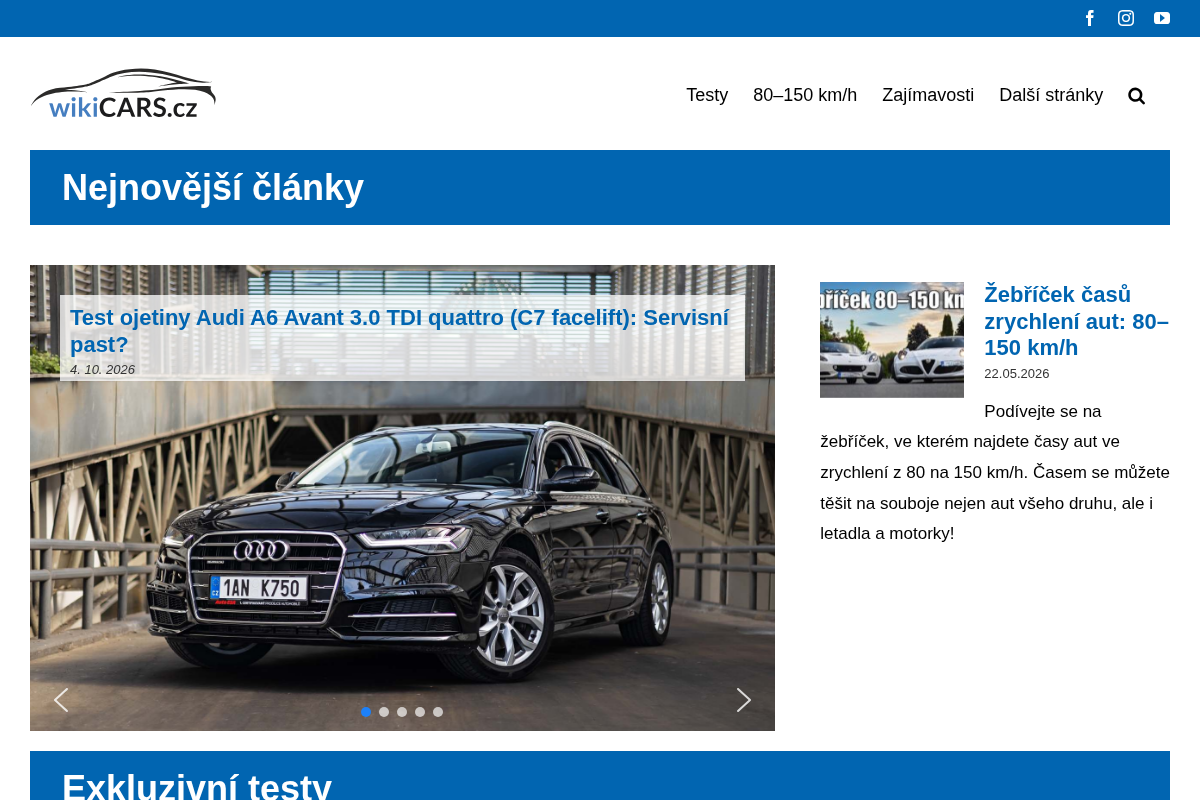Image resolution: width=1200 pixels, height=800 pixels.
Task: Open the YouTube channel icon
Action: [1162, 18]
